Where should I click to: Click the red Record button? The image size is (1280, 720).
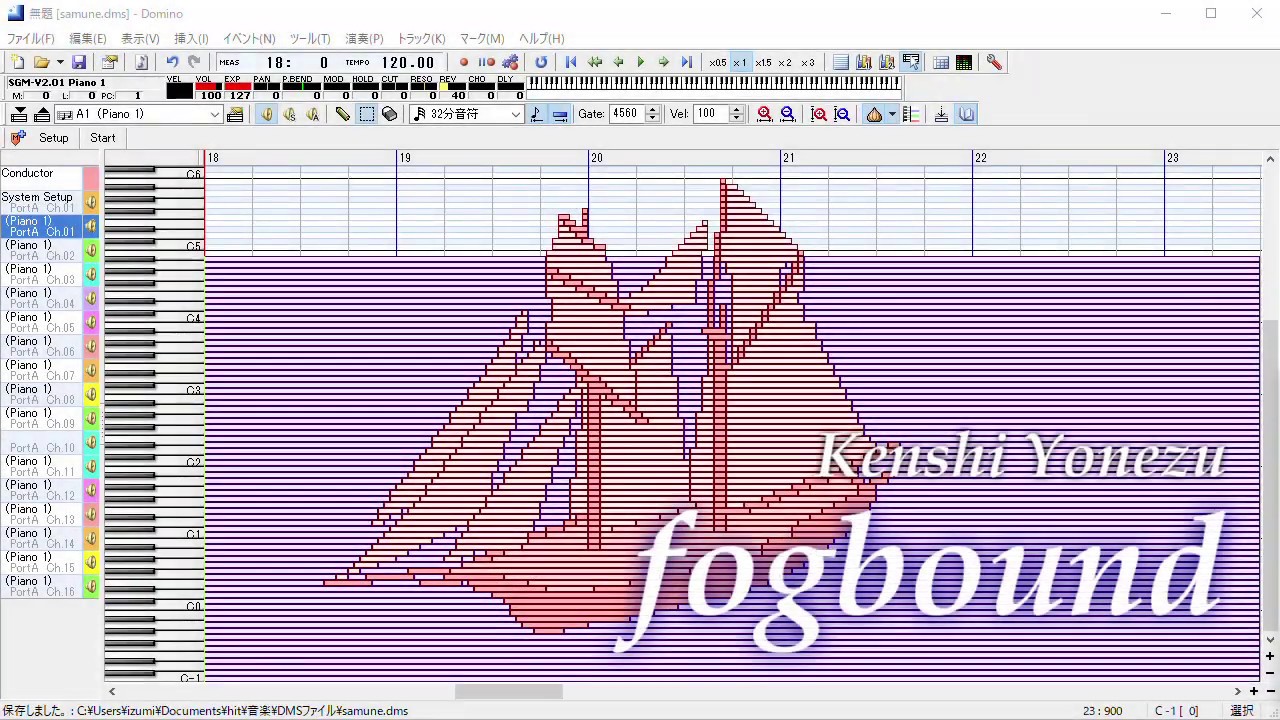464,62
